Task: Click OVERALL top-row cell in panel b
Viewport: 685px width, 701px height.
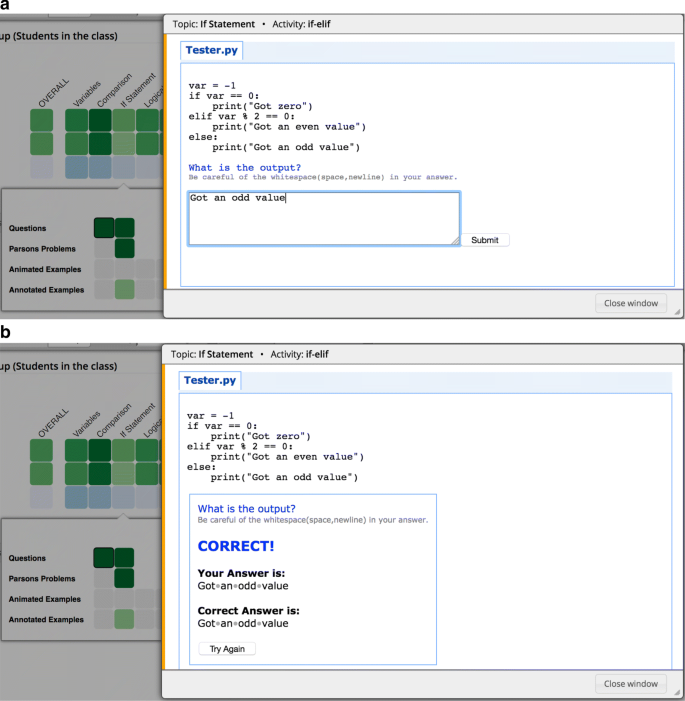Action: tap(41, 450)
